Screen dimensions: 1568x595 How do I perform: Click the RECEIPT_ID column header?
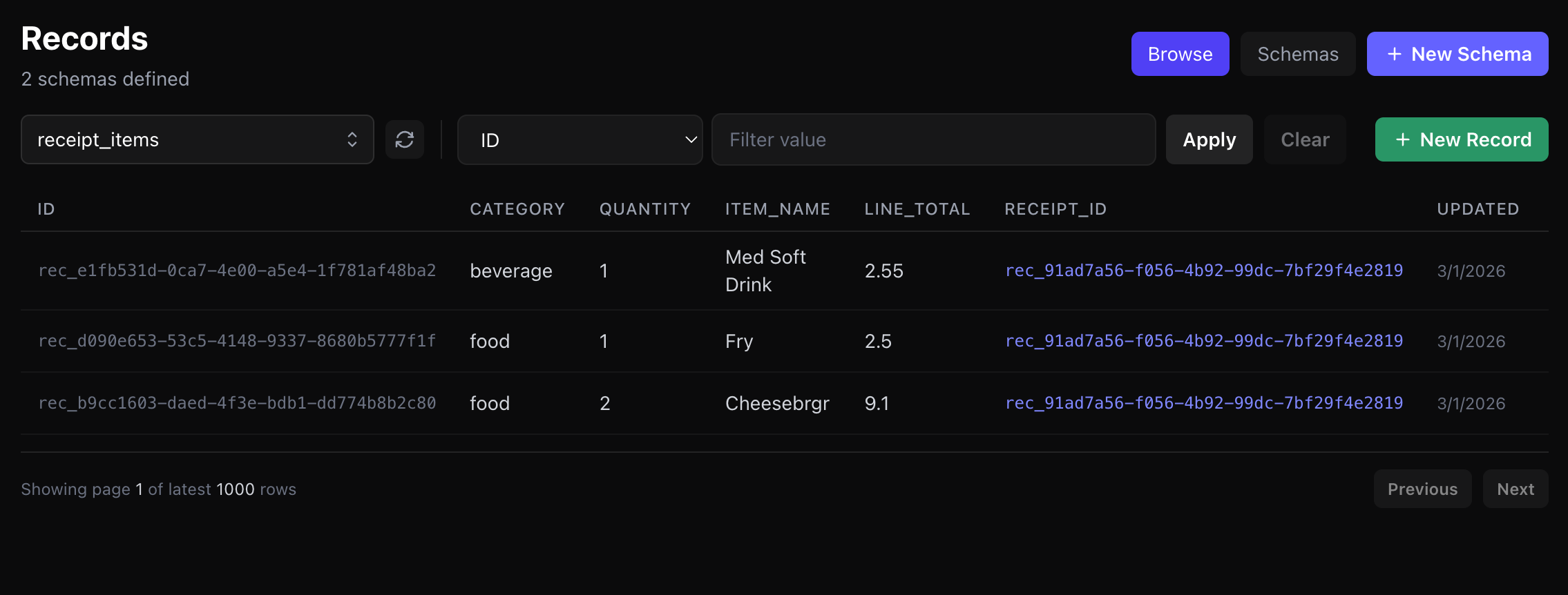(x=1055, y=209)
